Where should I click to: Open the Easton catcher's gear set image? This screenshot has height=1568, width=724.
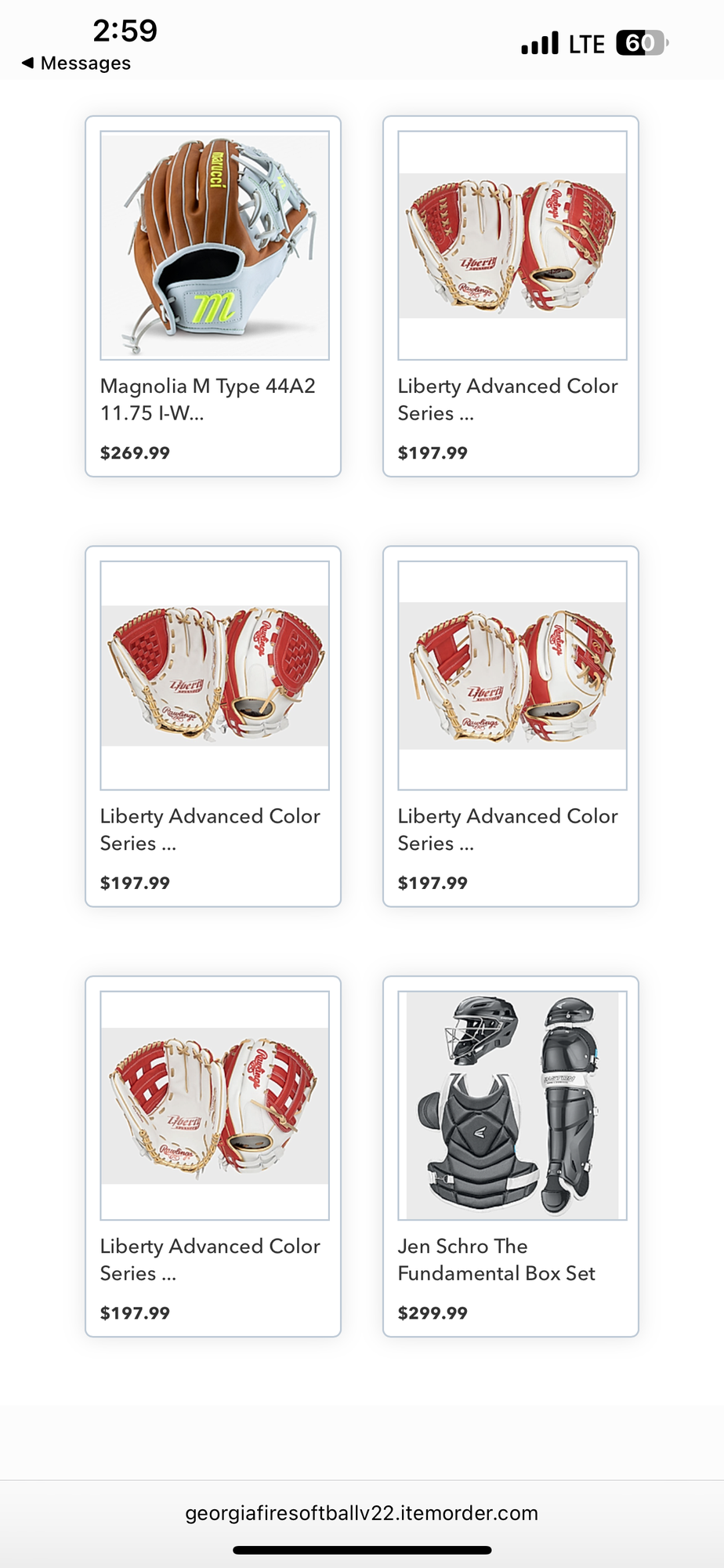[x=512, y=1105]
